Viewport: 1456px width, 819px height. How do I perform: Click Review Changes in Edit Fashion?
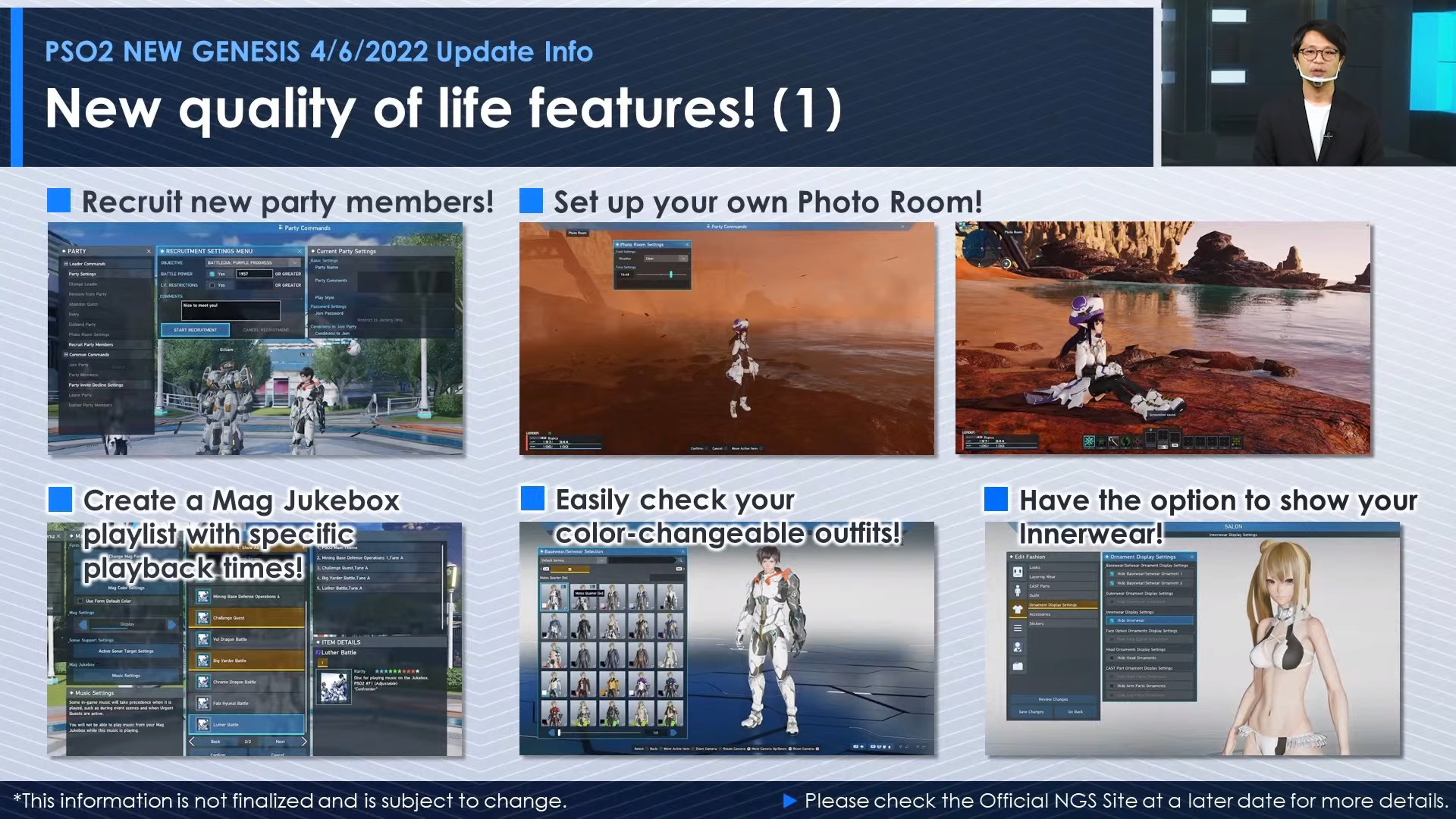[1053, 699]
